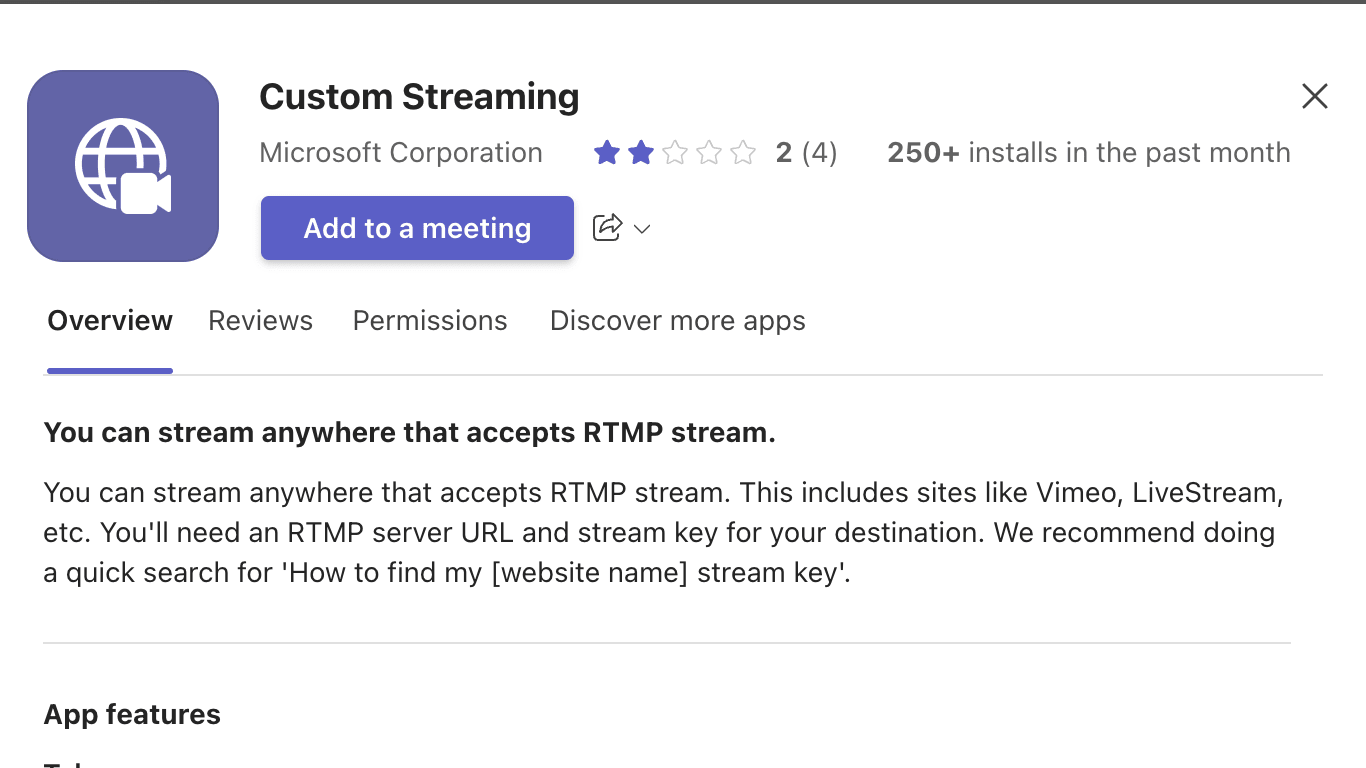Viewport: 1366px width, 768px height.
Task: Click the fourth empty rating star
Action: [x=709, y=153]
